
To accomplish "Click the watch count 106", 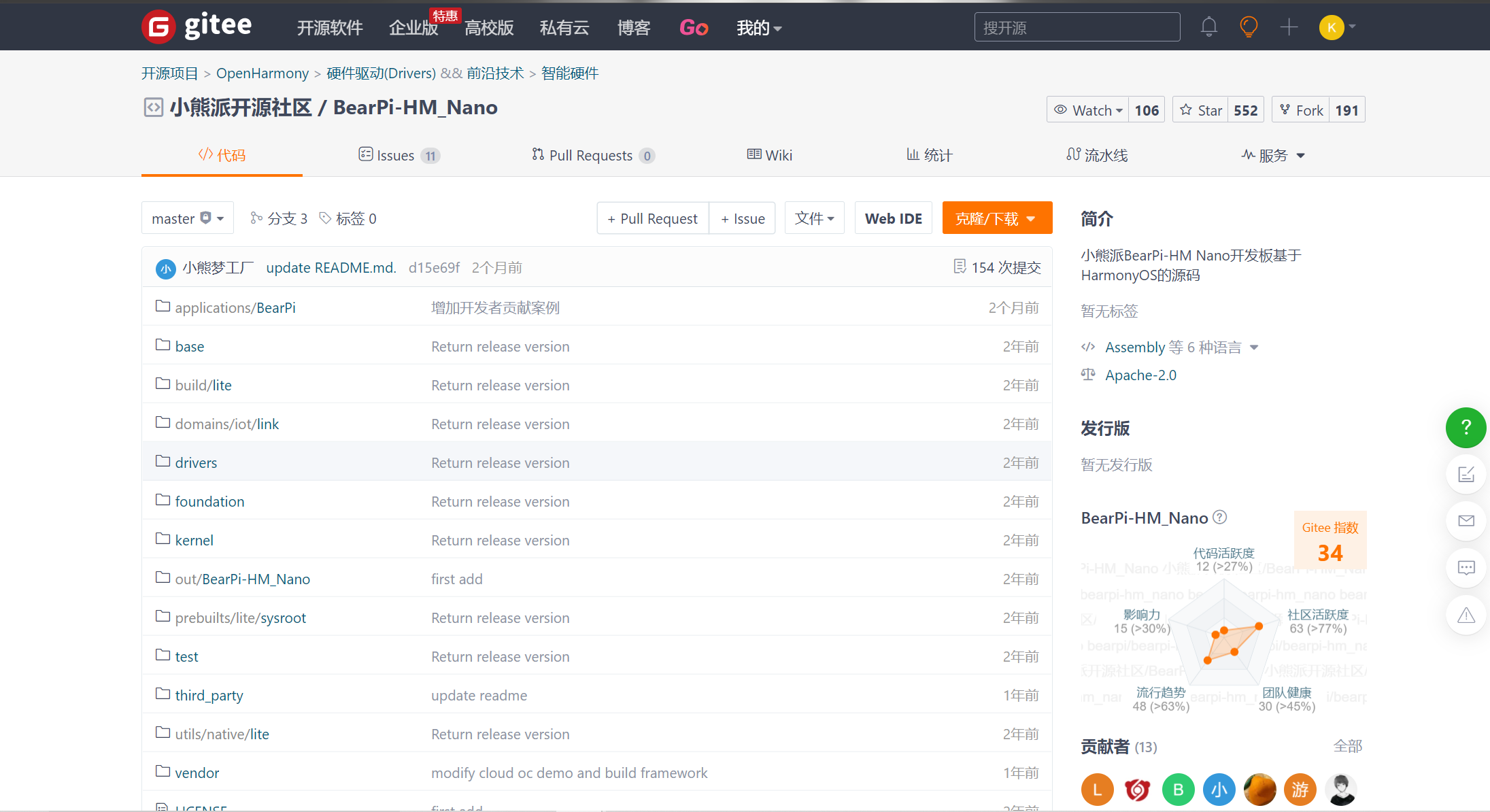I will 1147,110.
